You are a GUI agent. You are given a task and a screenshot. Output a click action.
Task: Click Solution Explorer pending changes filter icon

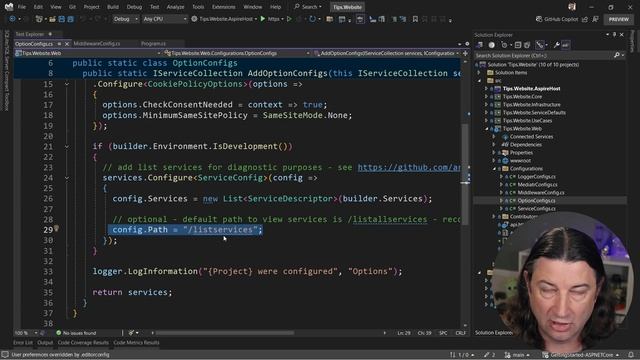[504, 45]
